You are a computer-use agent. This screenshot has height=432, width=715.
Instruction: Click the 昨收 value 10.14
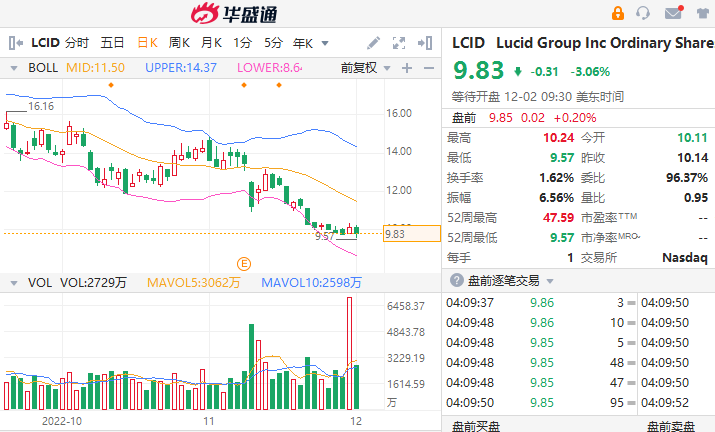coord(692,158)
